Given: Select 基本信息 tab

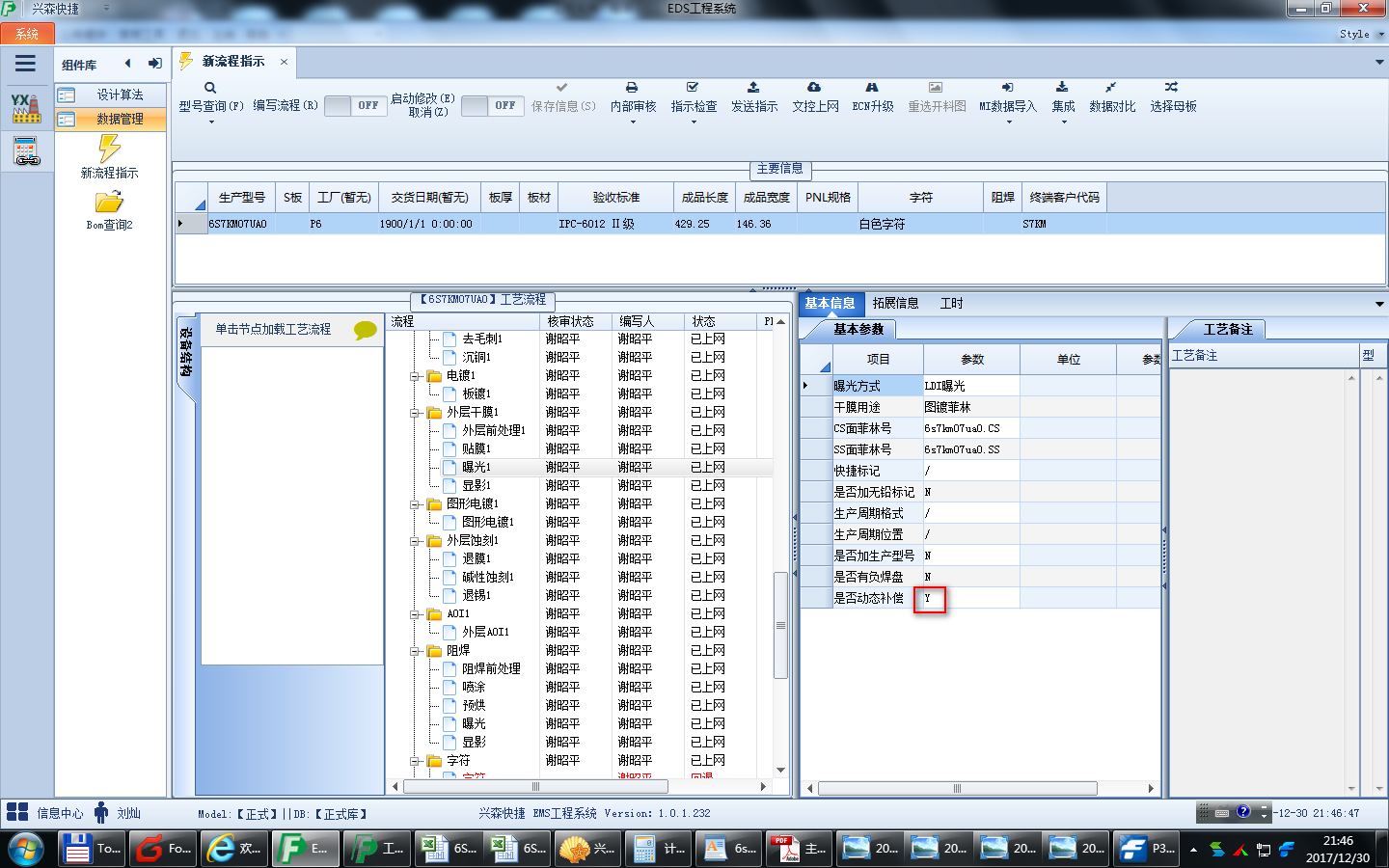Looking at the screenshot, I should 830,303.
